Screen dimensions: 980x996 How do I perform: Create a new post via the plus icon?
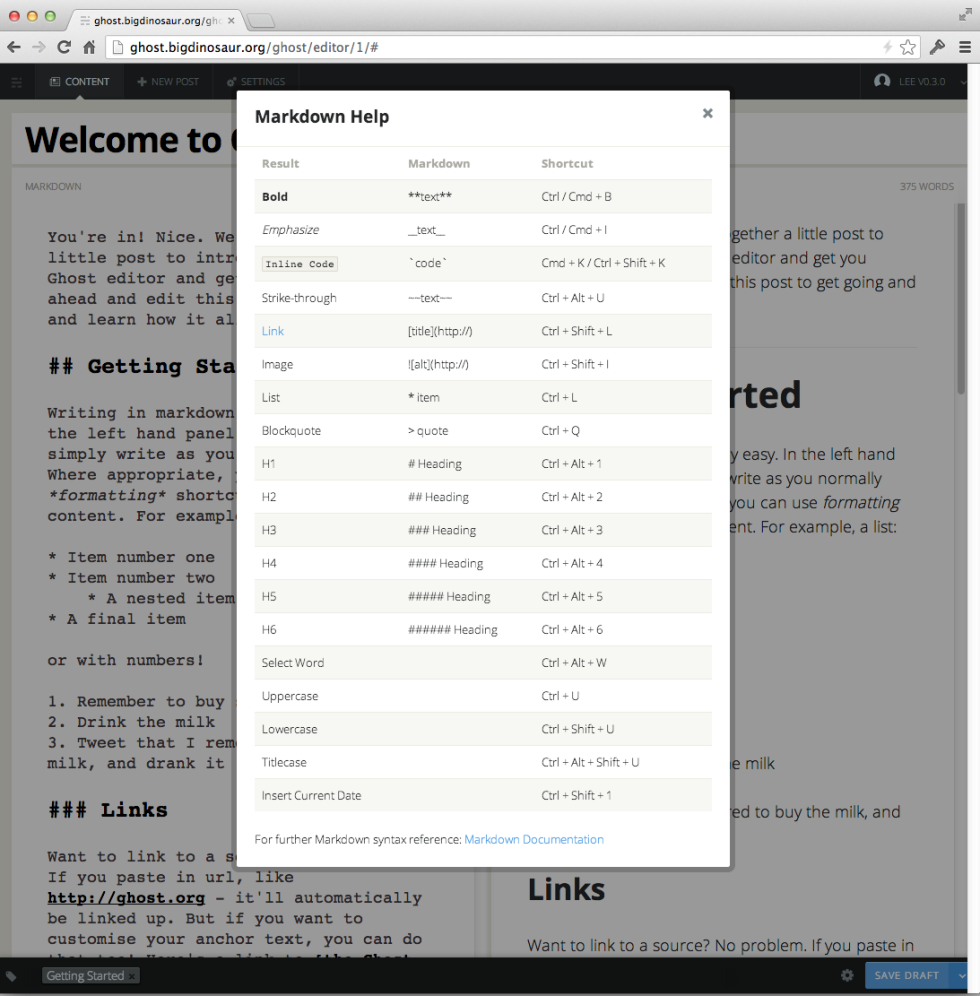pyautogui.click(x=168, y=82)
